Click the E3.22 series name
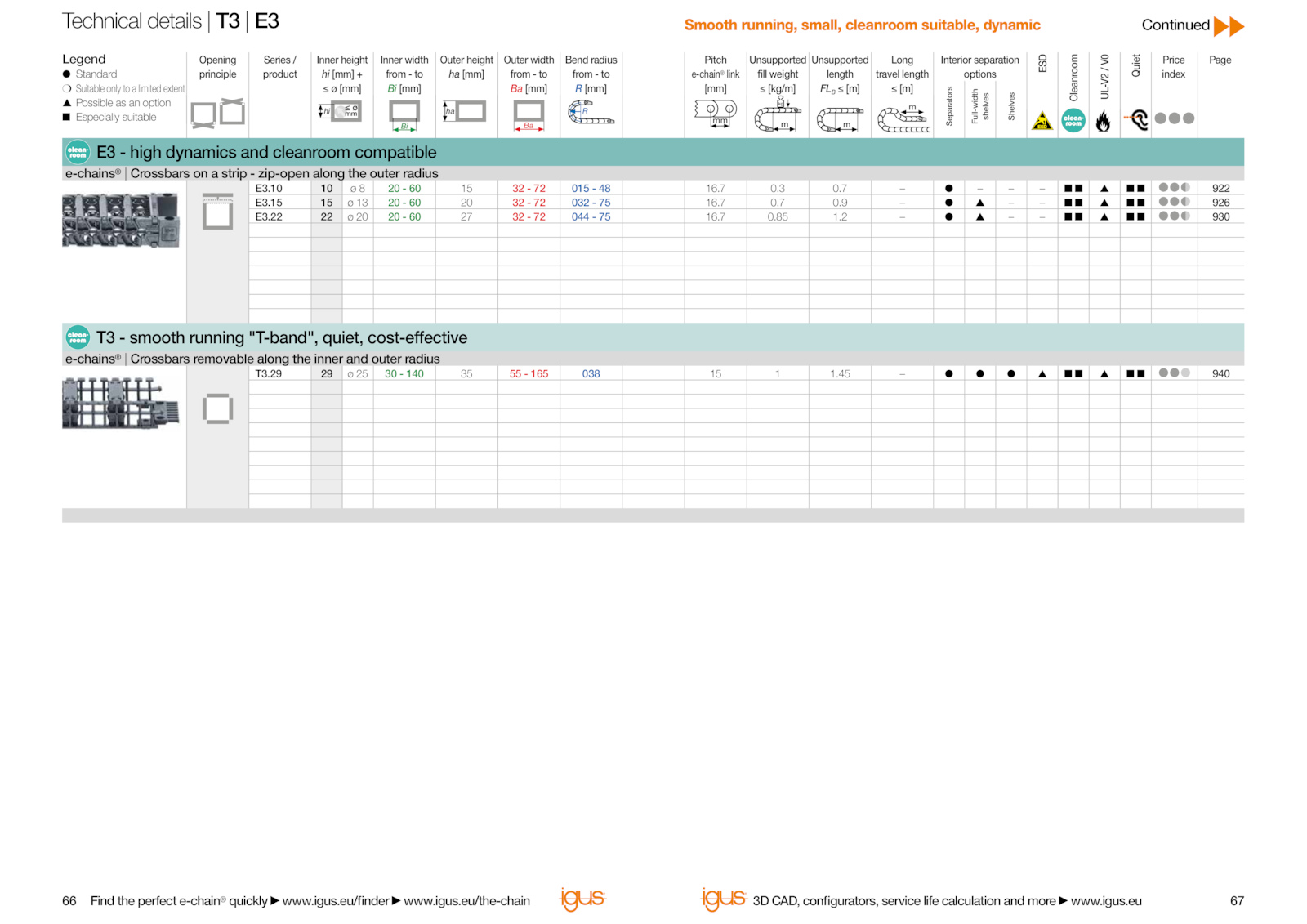1307x924 pixels. (x=269, y=217)
